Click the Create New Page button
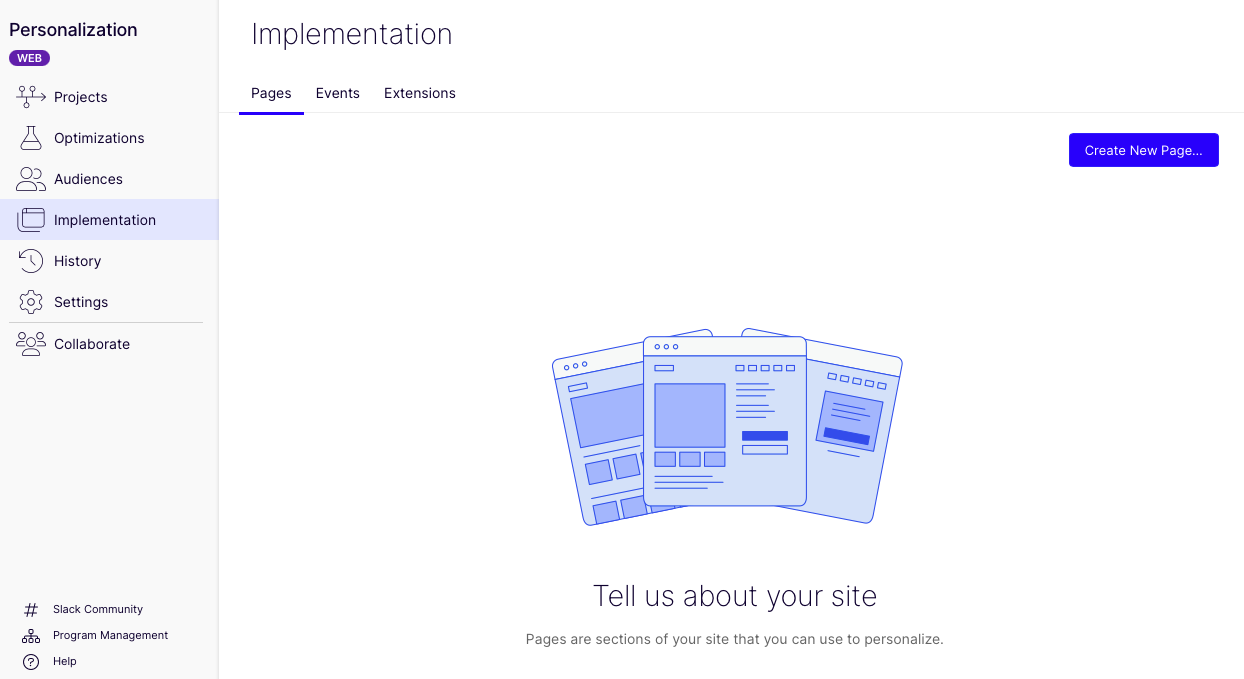 click(x=1143, y=149)
